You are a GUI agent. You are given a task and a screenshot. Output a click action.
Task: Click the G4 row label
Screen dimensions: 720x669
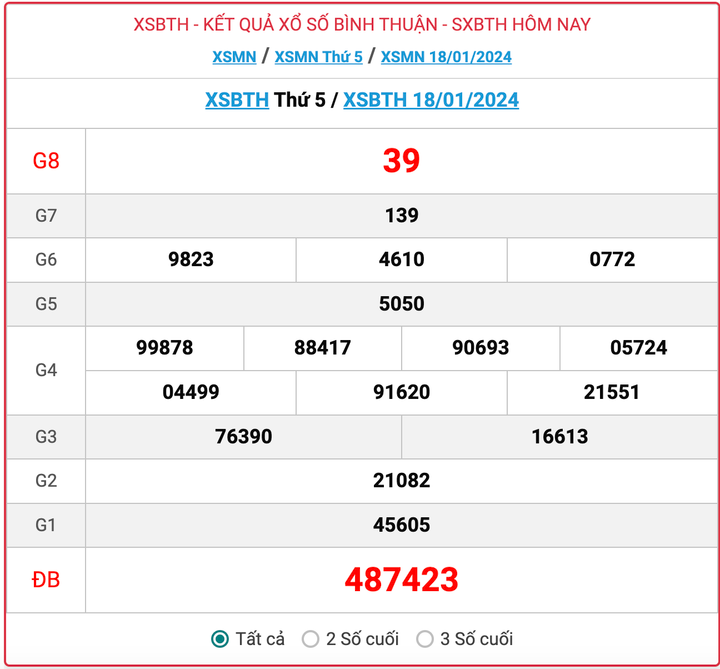click(x=46, y=370)
